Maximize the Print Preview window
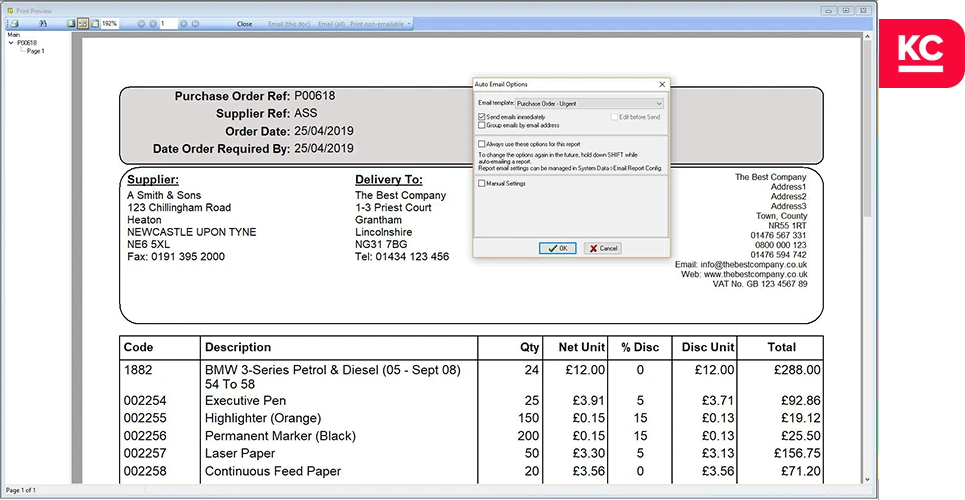The height and width of the screenshot is (500, 965). point(846,10)
